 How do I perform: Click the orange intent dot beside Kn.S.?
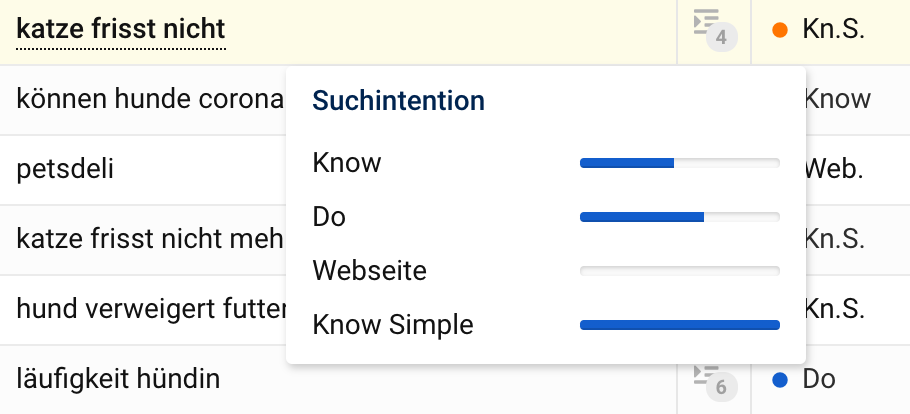click(781, 30)
